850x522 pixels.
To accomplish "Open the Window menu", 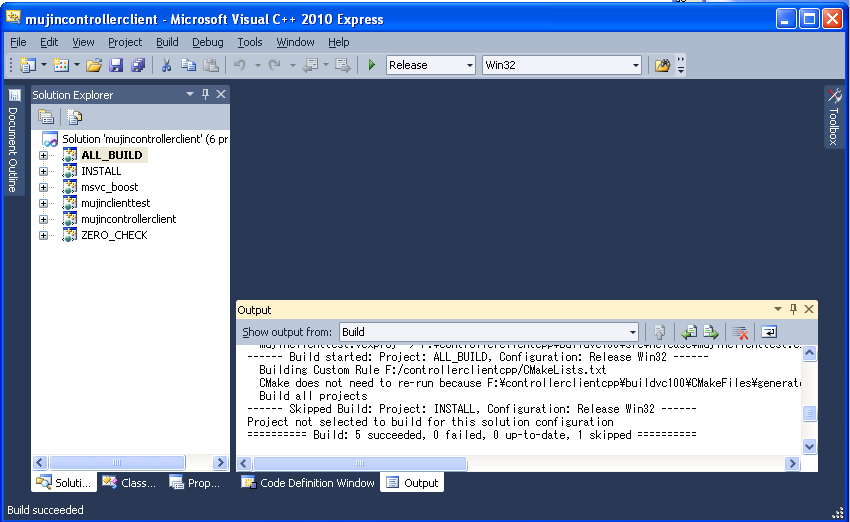I will click(295, 42).
